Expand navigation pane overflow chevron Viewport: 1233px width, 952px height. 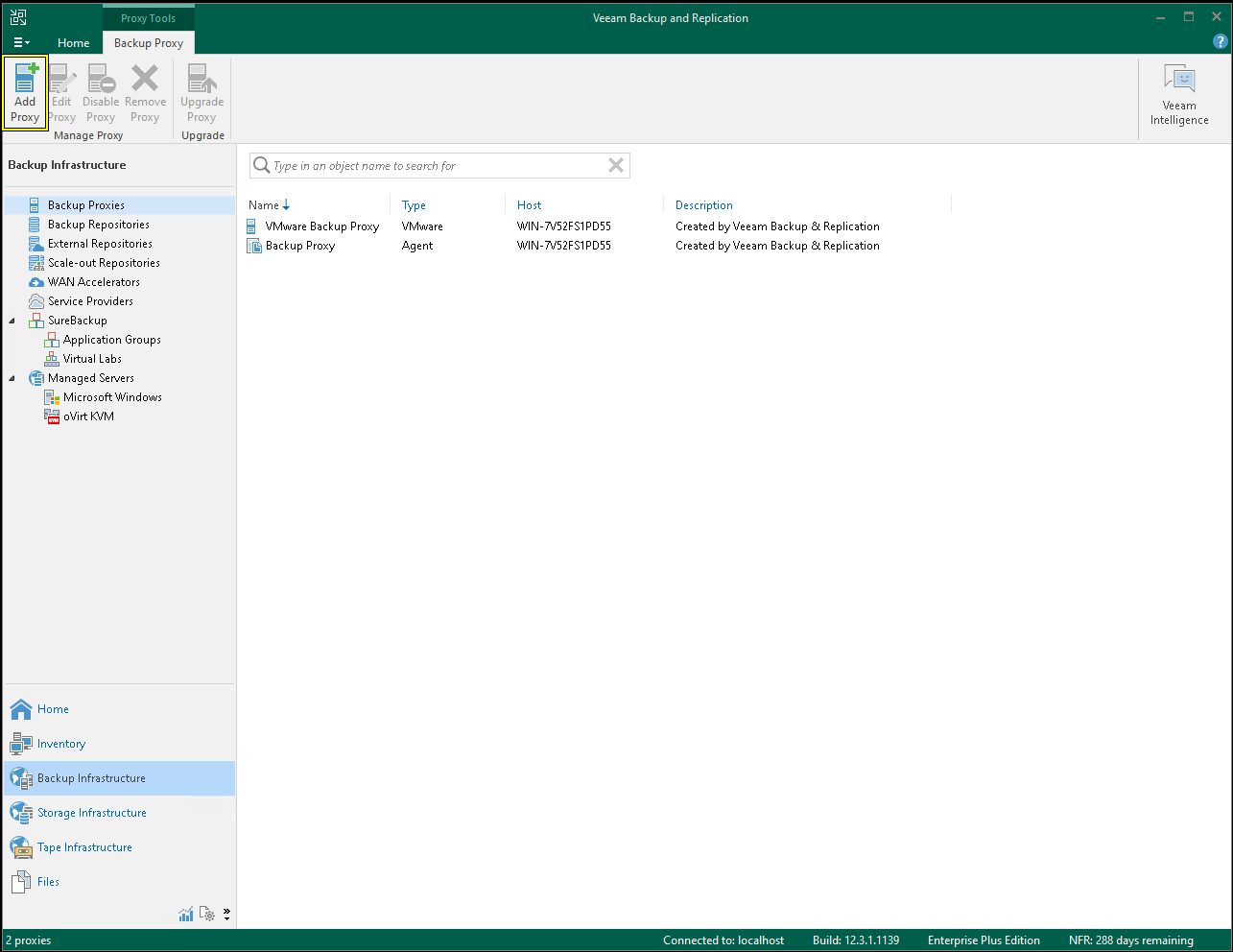click(x=226, y=915)
